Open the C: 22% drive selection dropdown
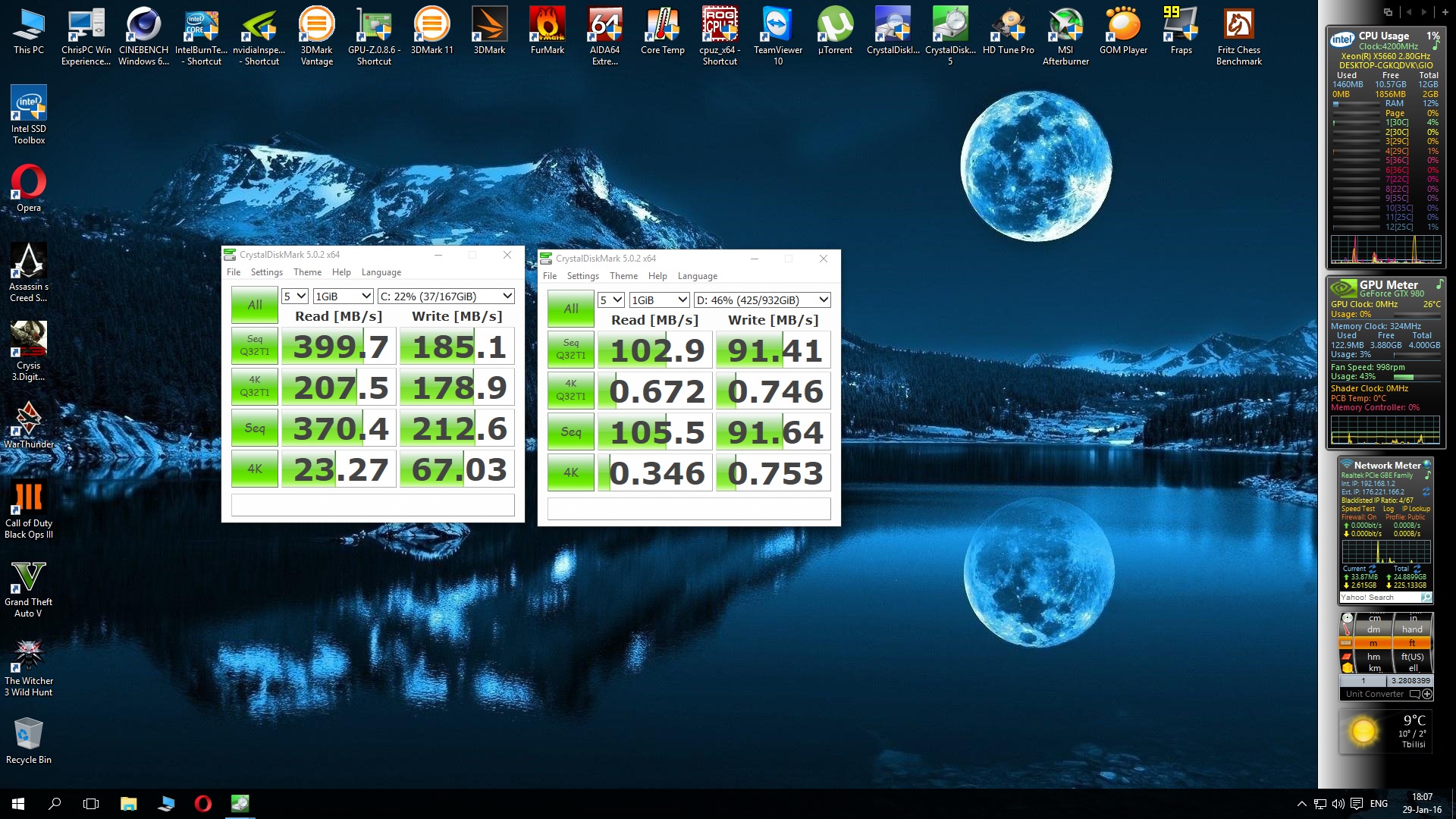The width and height of the screenshot is (1456, 819). tap(446, 297)
